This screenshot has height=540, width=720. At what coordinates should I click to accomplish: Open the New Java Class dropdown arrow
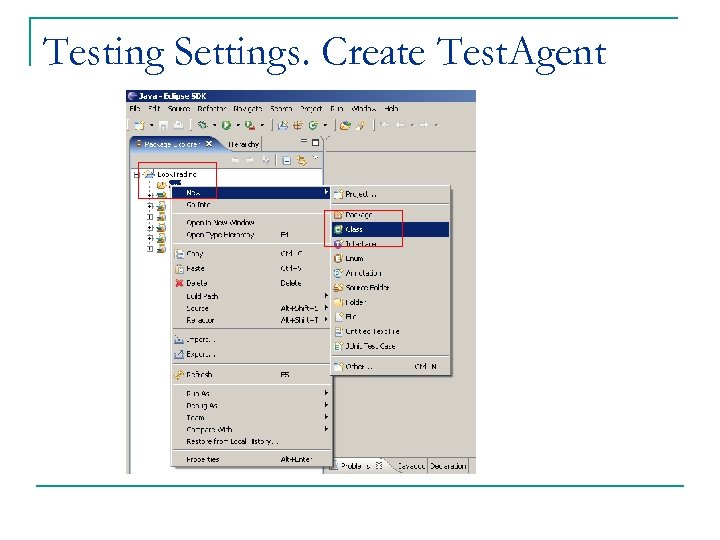click(325, 125)
